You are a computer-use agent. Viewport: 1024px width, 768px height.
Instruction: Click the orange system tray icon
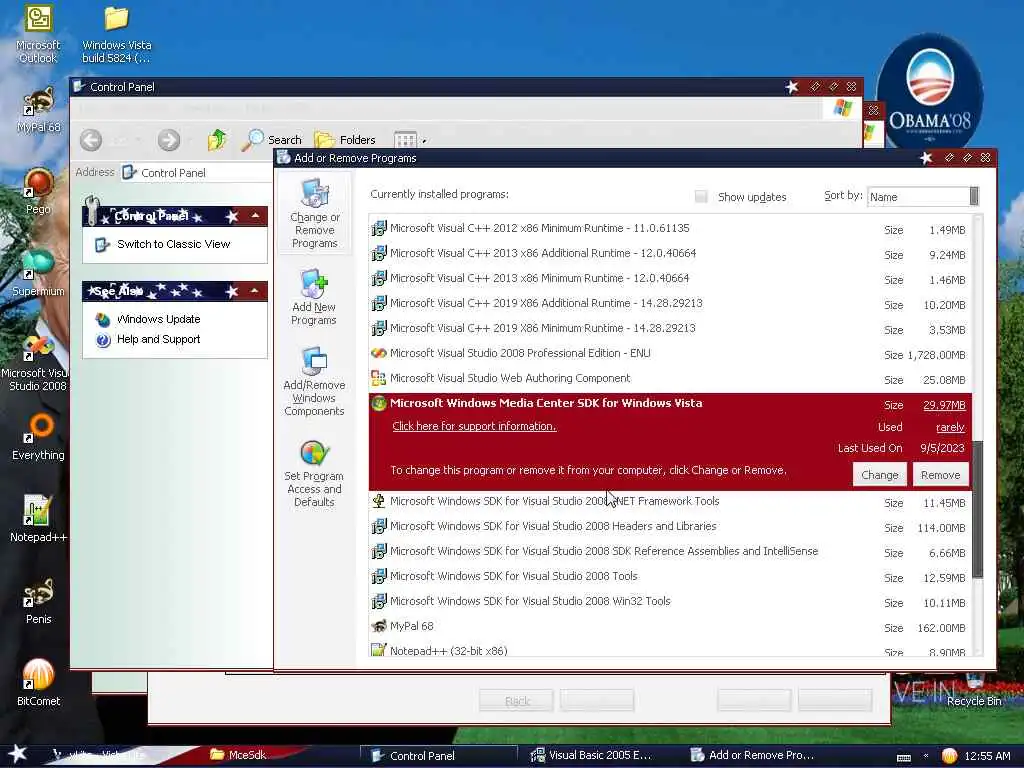[948, 756]
